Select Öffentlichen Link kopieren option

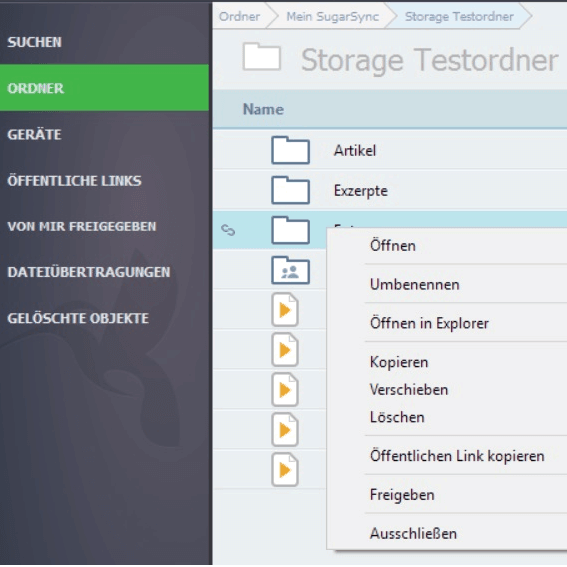tap(457, 456)
